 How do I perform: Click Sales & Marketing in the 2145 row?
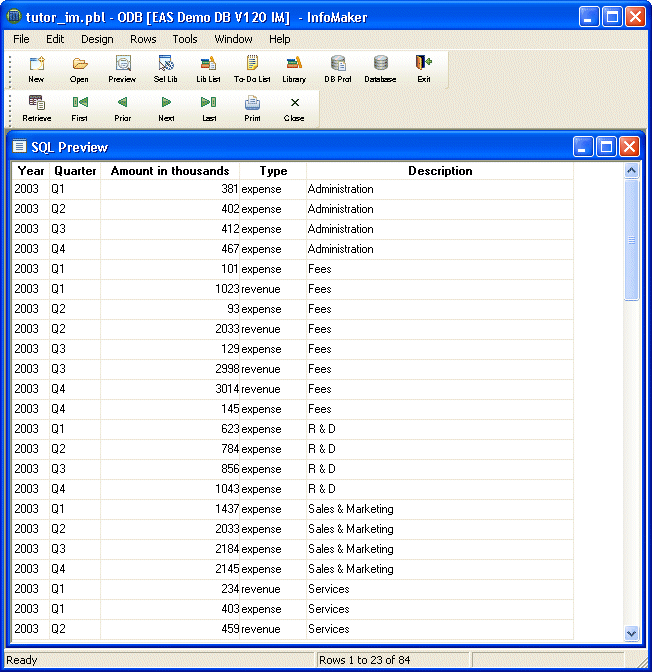coord(351,569)
